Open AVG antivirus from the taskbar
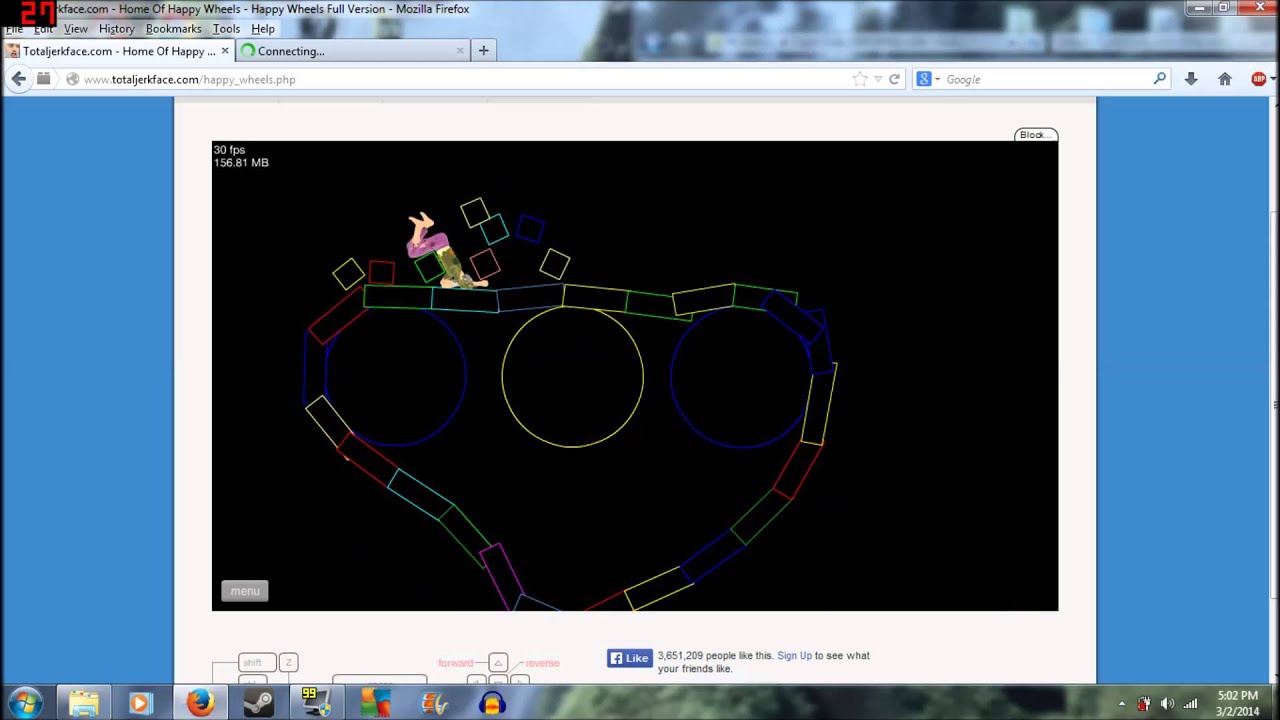 point(376,703)
